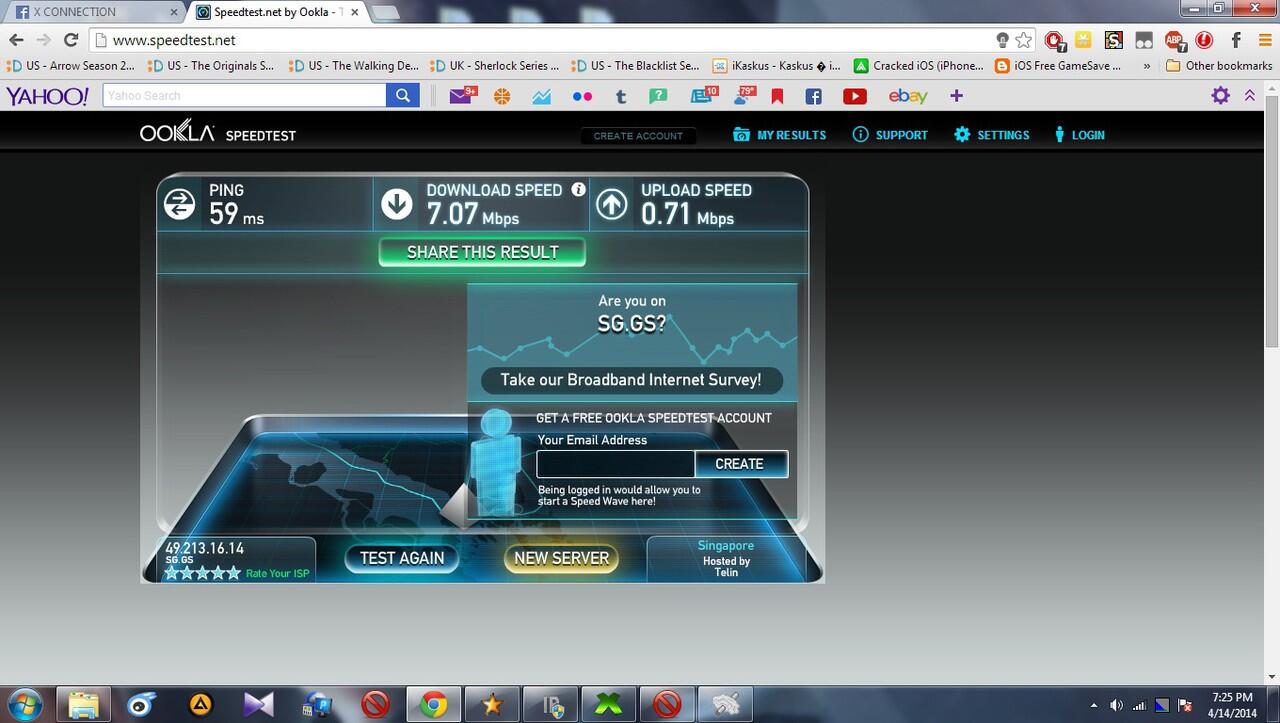Reload the Speedtest page
The height and width of the screenshot is (723, 1280).
(x=71, y=40)
